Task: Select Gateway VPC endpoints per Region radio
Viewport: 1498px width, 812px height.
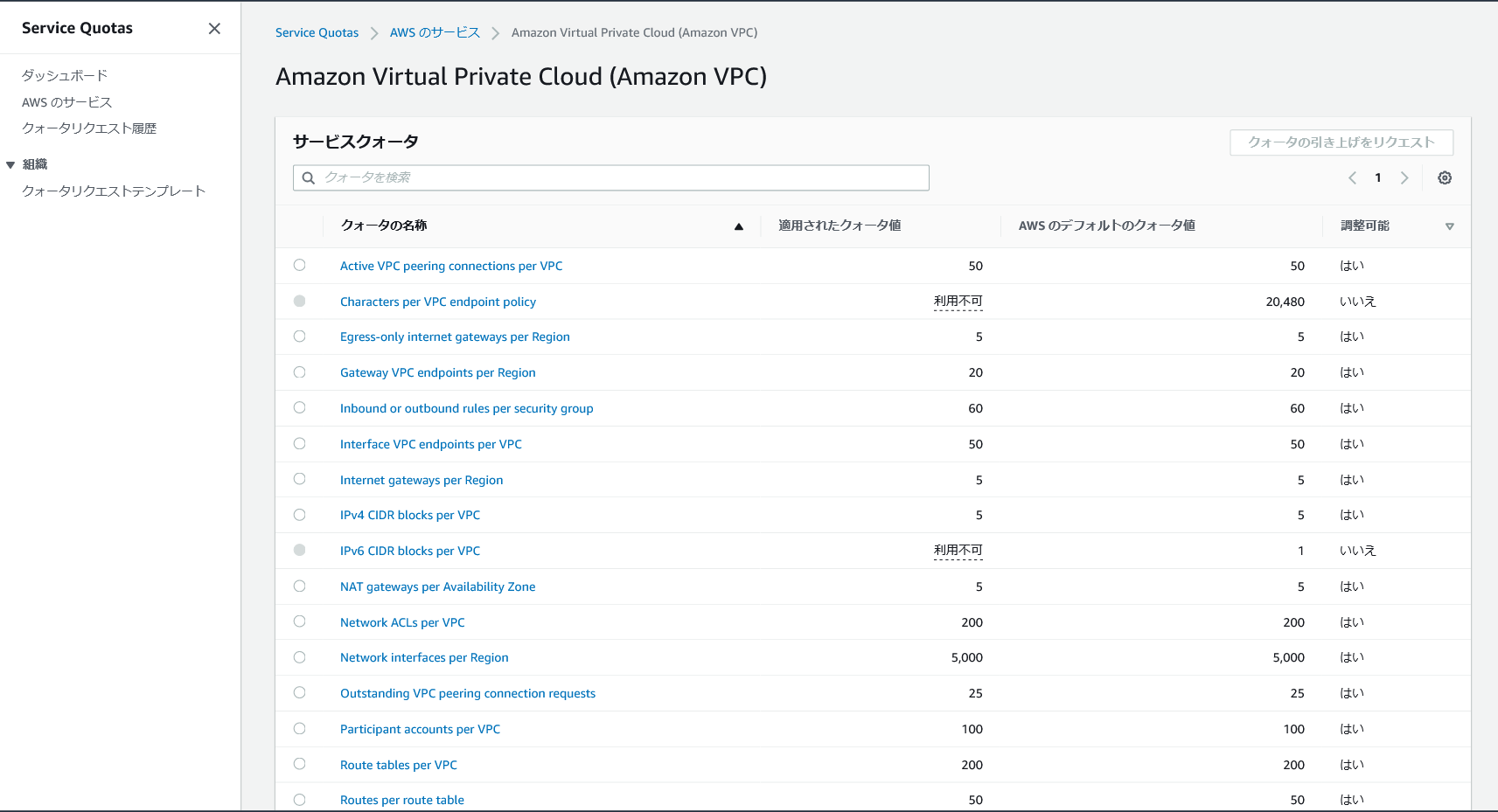Action: tap(300, 371)
